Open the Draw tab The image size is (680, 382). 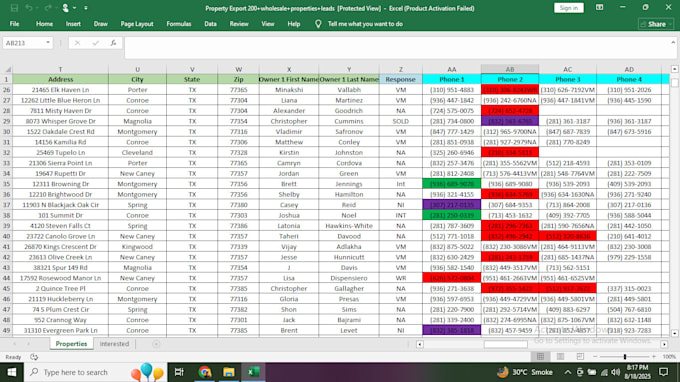click(101, 24)
